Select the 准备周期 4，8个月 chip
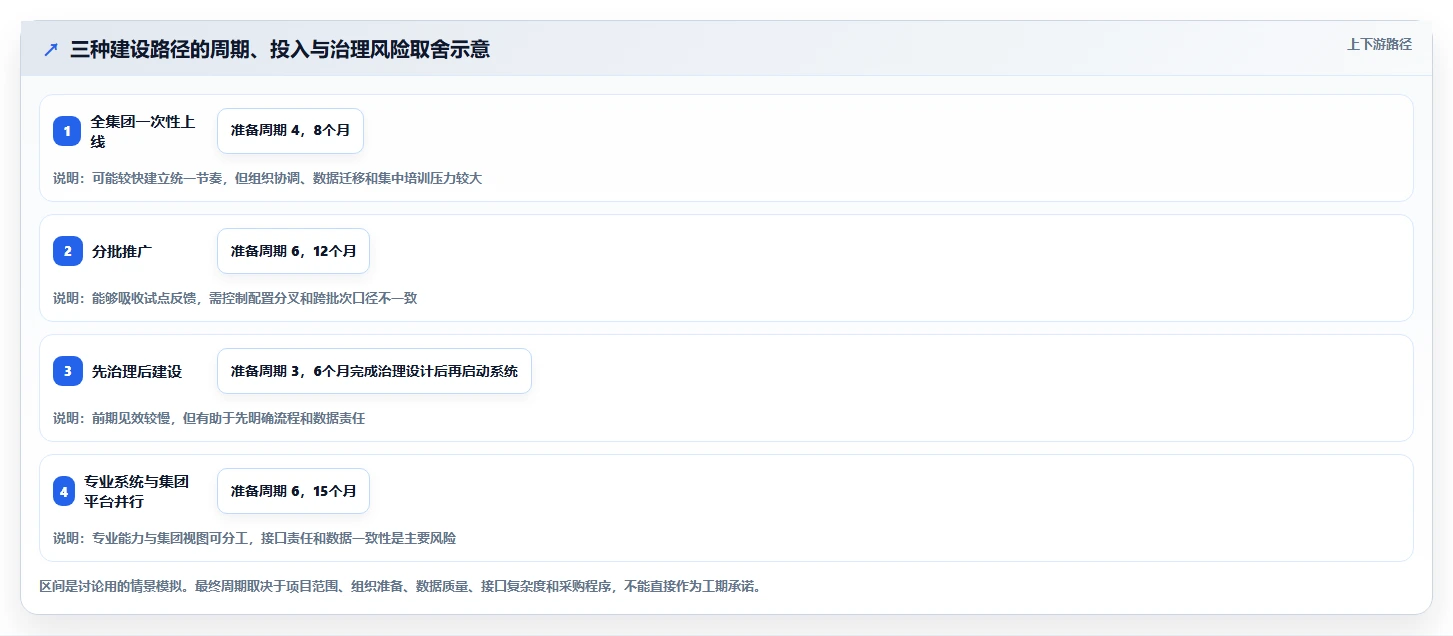 [x=290, y=131]
